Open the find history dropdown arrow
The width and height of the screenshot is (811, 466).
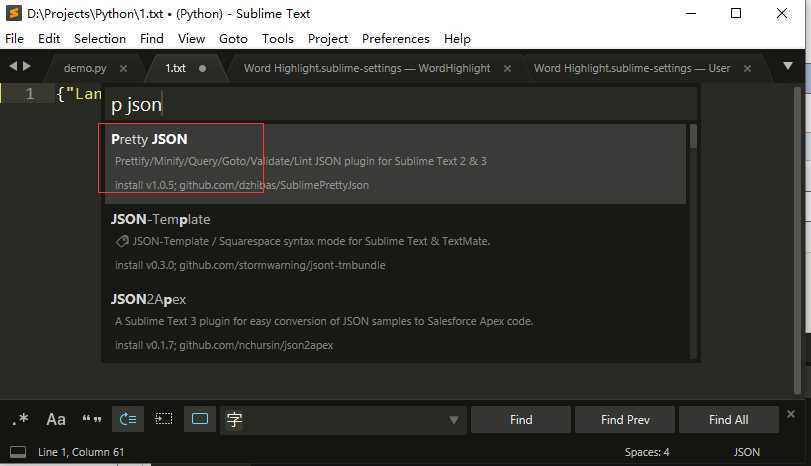(454, 420)
